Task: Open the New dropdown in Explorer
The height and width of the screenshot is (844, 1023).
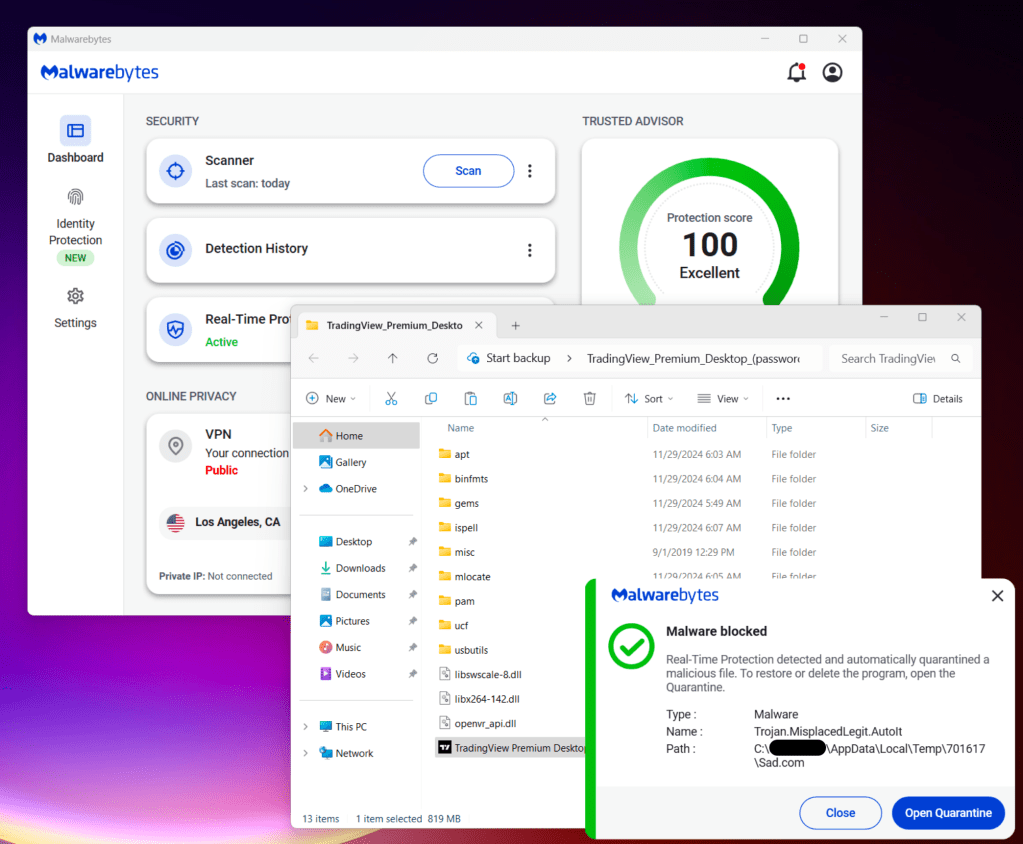Action: click(x=331, y=399)
